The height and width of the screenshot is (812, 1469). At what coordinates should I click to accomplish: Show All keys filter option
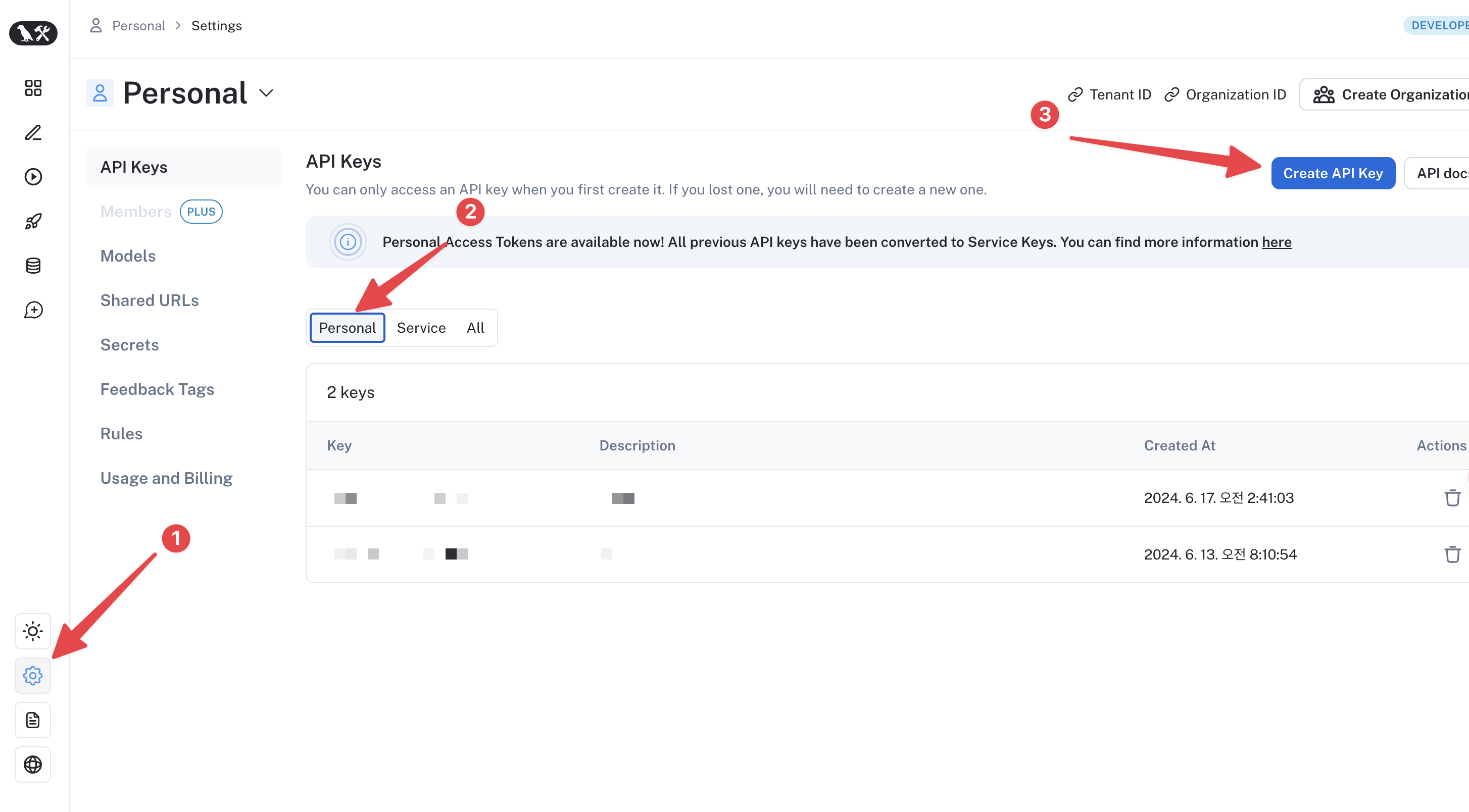tap(475, 328)
